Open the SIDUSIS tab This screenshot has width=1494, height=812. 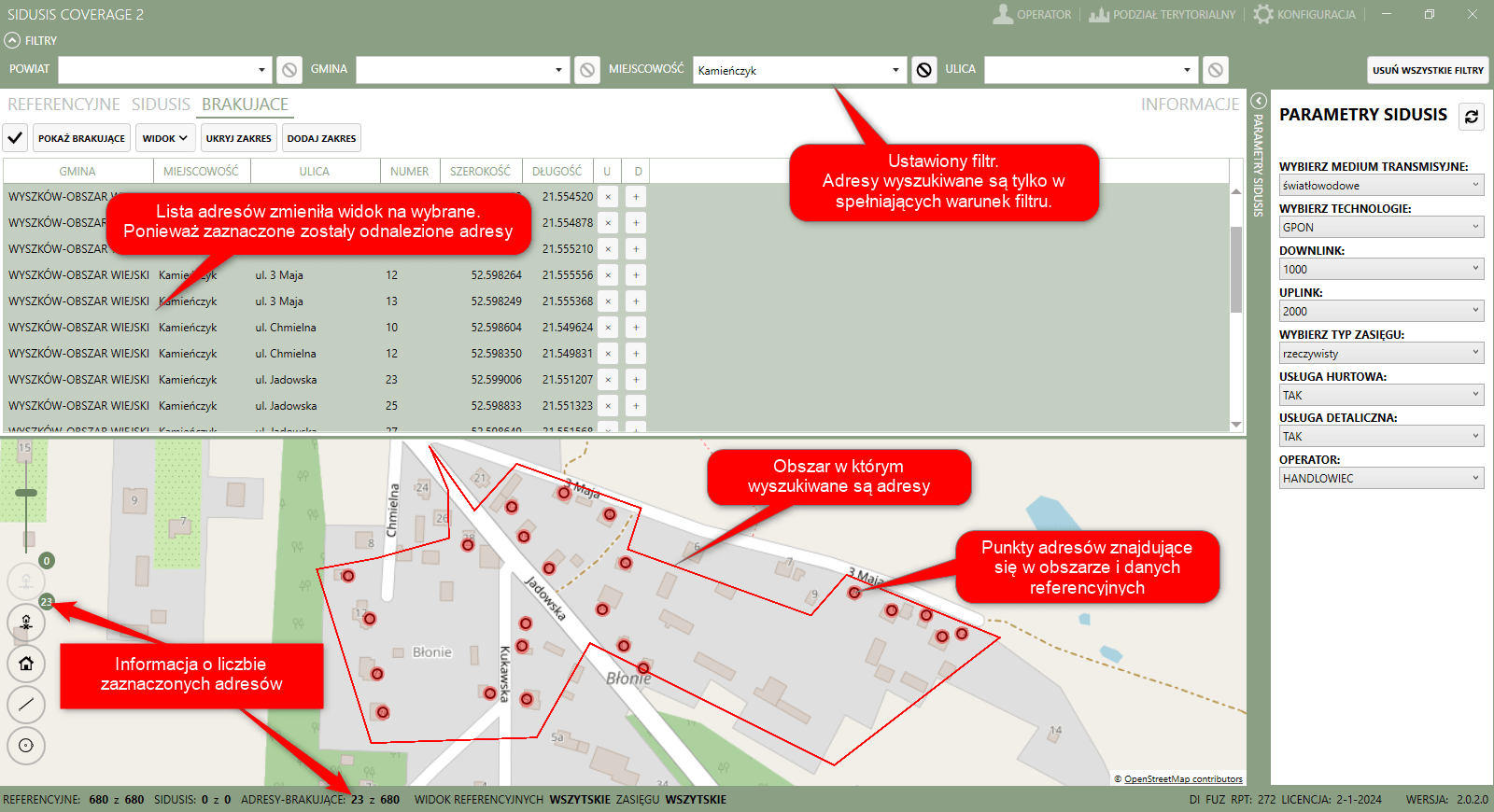pyautogui.click(x=161, y=105)
